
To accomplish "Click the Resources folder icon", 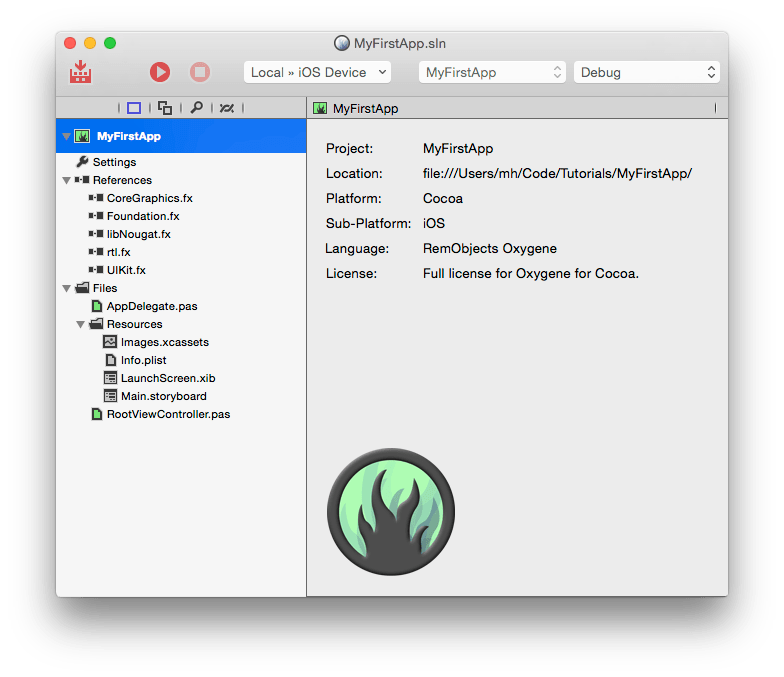I will point(96,324).
